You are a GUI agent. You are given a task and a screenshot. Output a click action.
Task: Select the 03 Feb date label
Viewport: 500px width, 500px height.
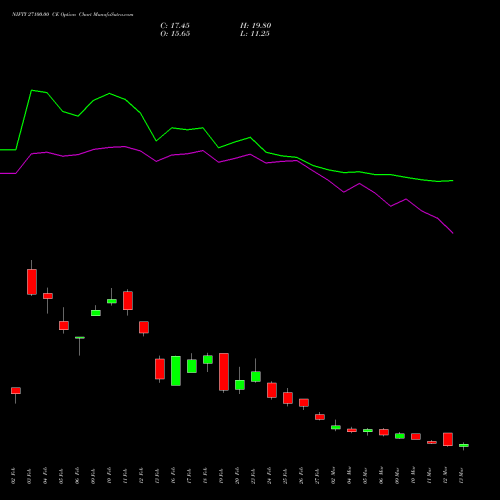point(29,476)
